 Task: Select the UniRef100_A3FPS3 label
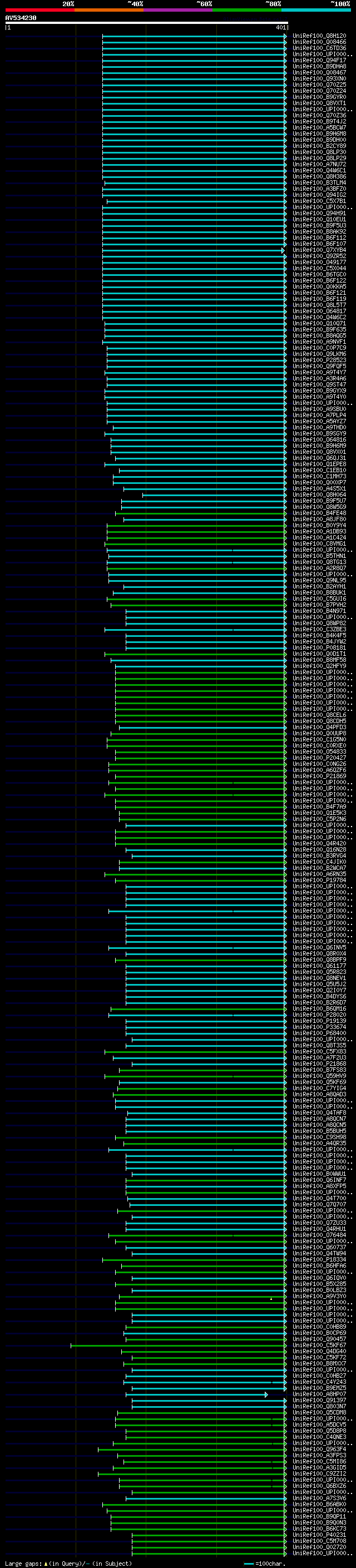point(319,1456)
